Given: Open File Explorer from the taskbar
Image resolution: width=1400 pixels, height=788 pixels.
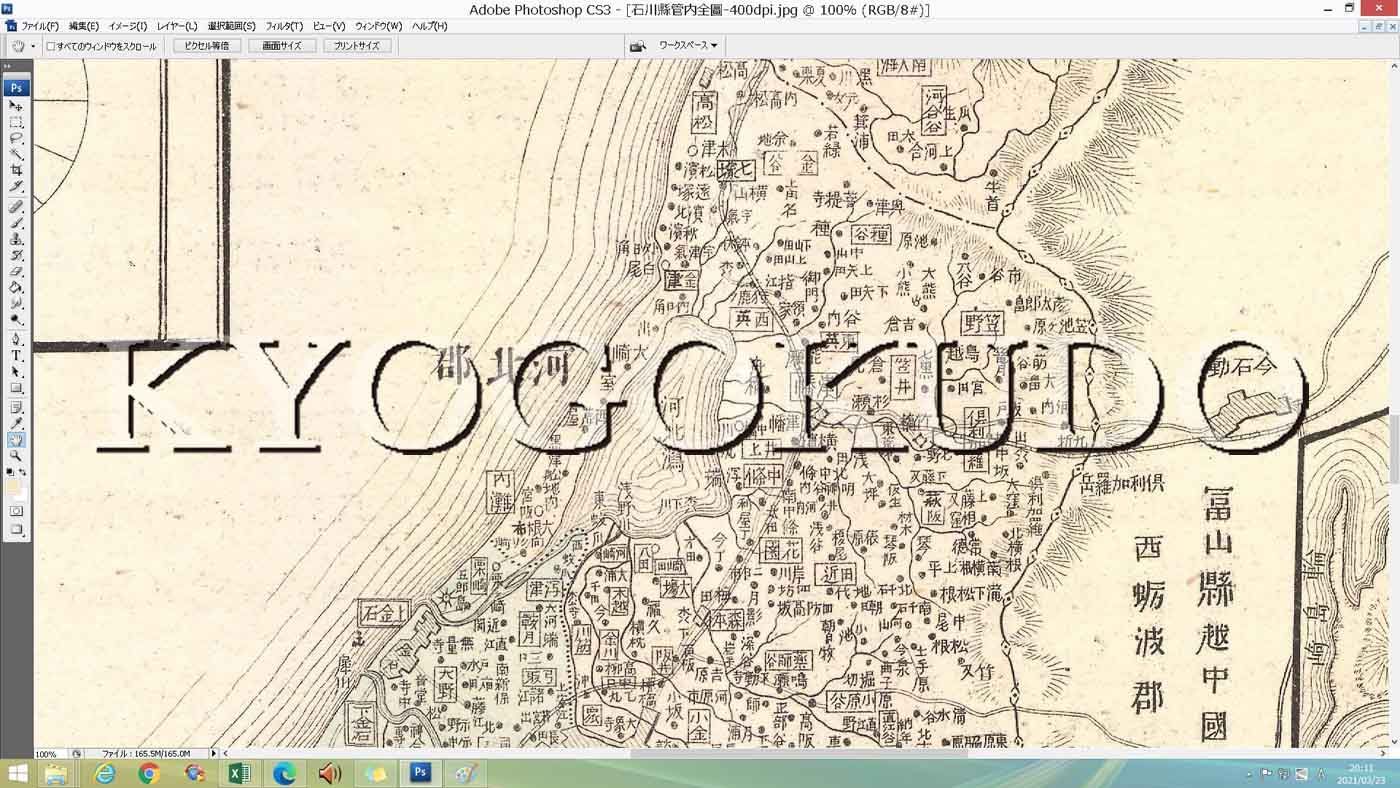Looking at the screenshot, I should [56, 774].
